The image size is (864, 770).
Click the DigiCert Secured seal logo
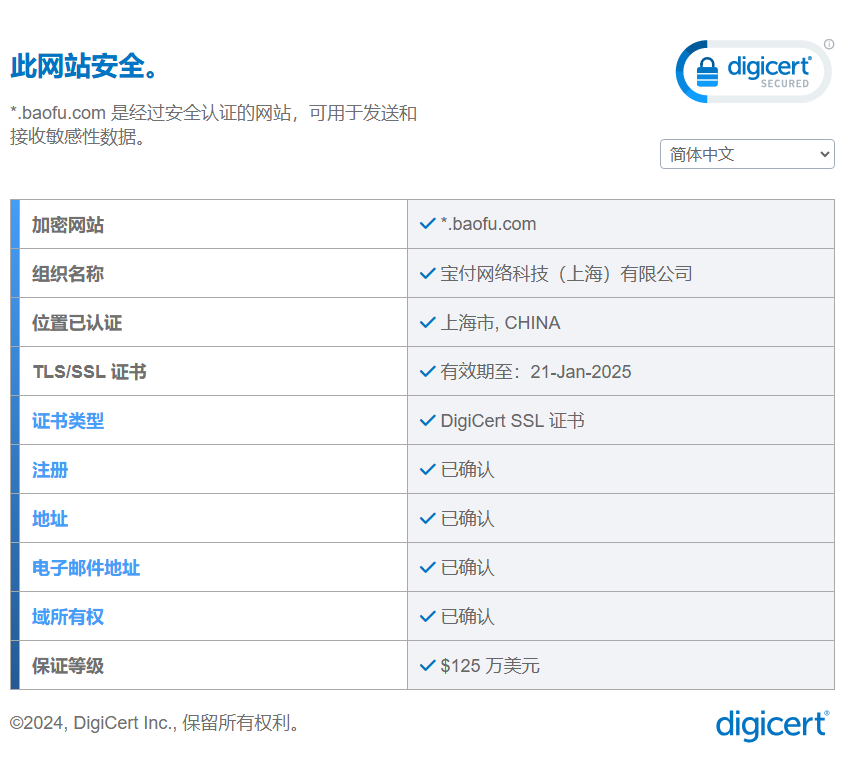753,72
